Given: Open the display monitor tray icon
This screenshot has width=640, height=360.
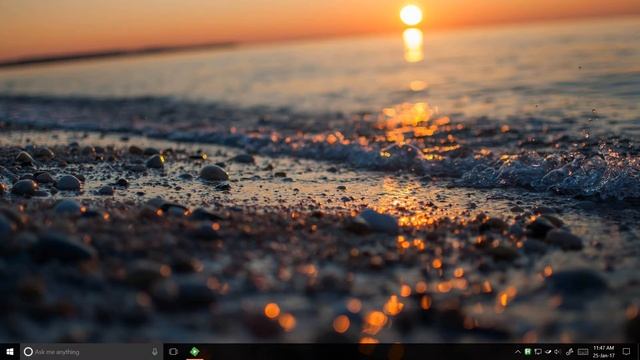Looking at the screenshot, I should tap(538, 352).
